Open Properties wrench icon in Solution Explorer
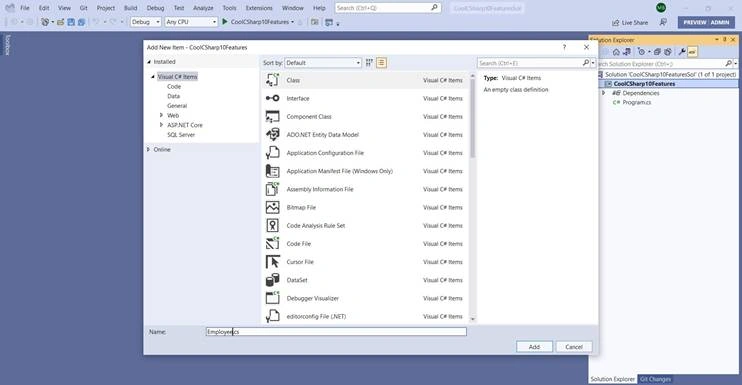The width and height of the screenshot is (742, 385). click(x=682, y=52)
